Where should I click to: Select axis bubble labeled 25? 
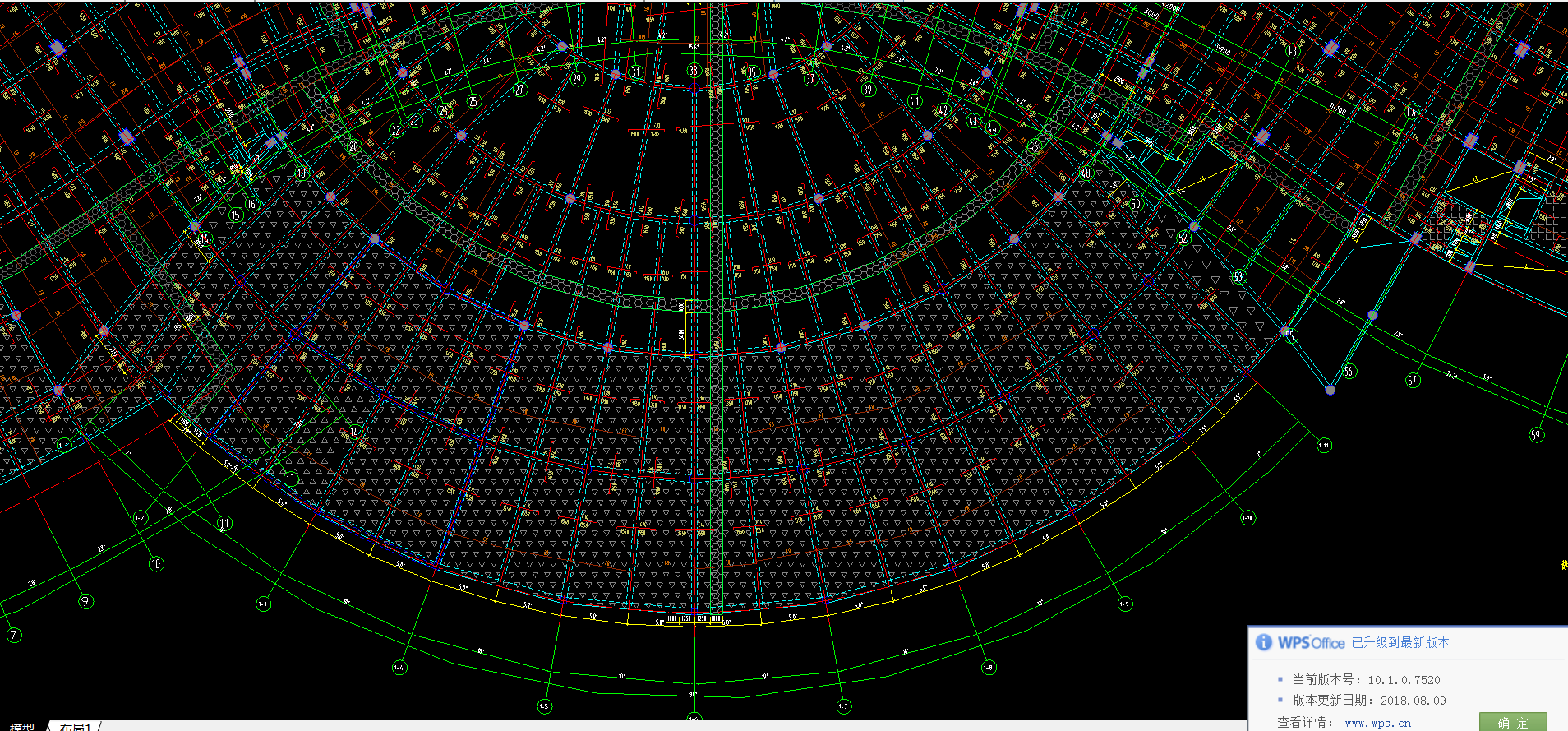tap(473, 101)
